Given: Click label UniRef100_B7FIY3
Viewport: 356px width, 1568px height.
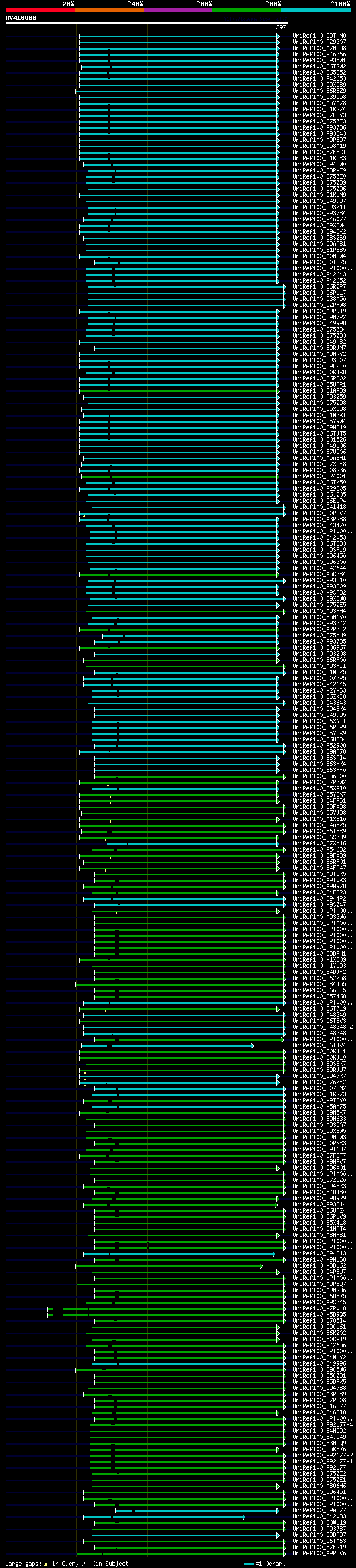Looking at the screenshot, I should (x=319, y=116).
